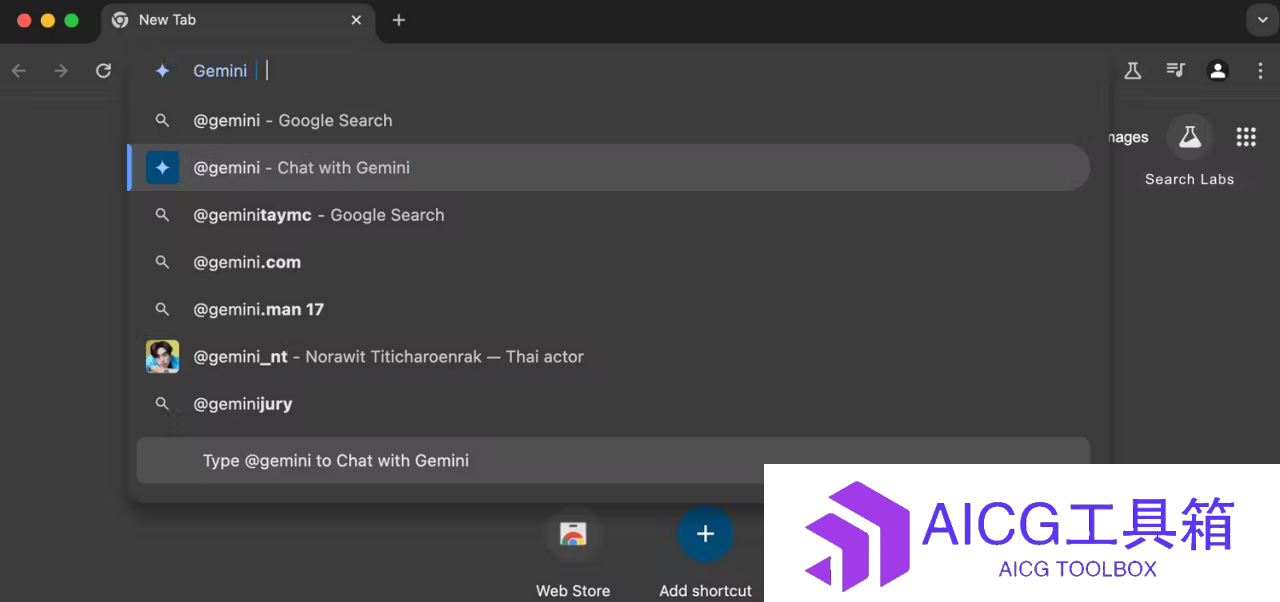Click "Type @gemini to Chat with Gemini" row

click(613, 461)
